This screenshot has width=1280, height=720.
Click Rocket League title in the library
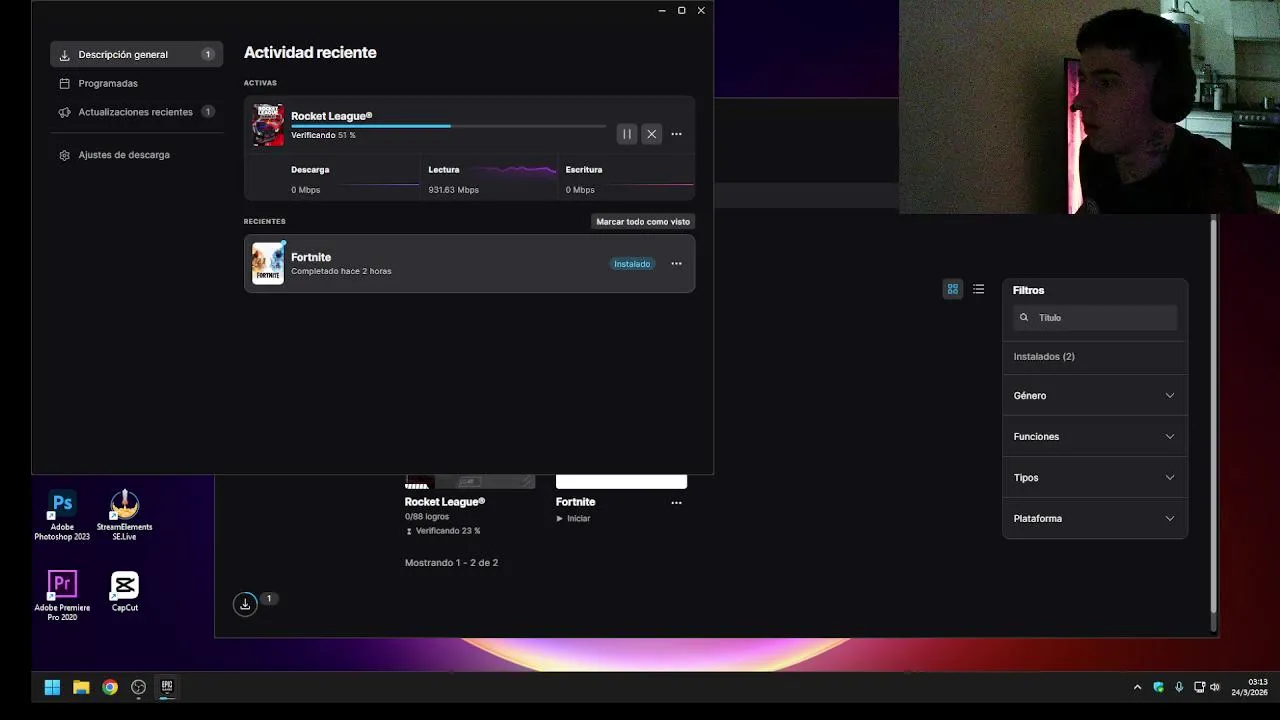tap(445, 502)
